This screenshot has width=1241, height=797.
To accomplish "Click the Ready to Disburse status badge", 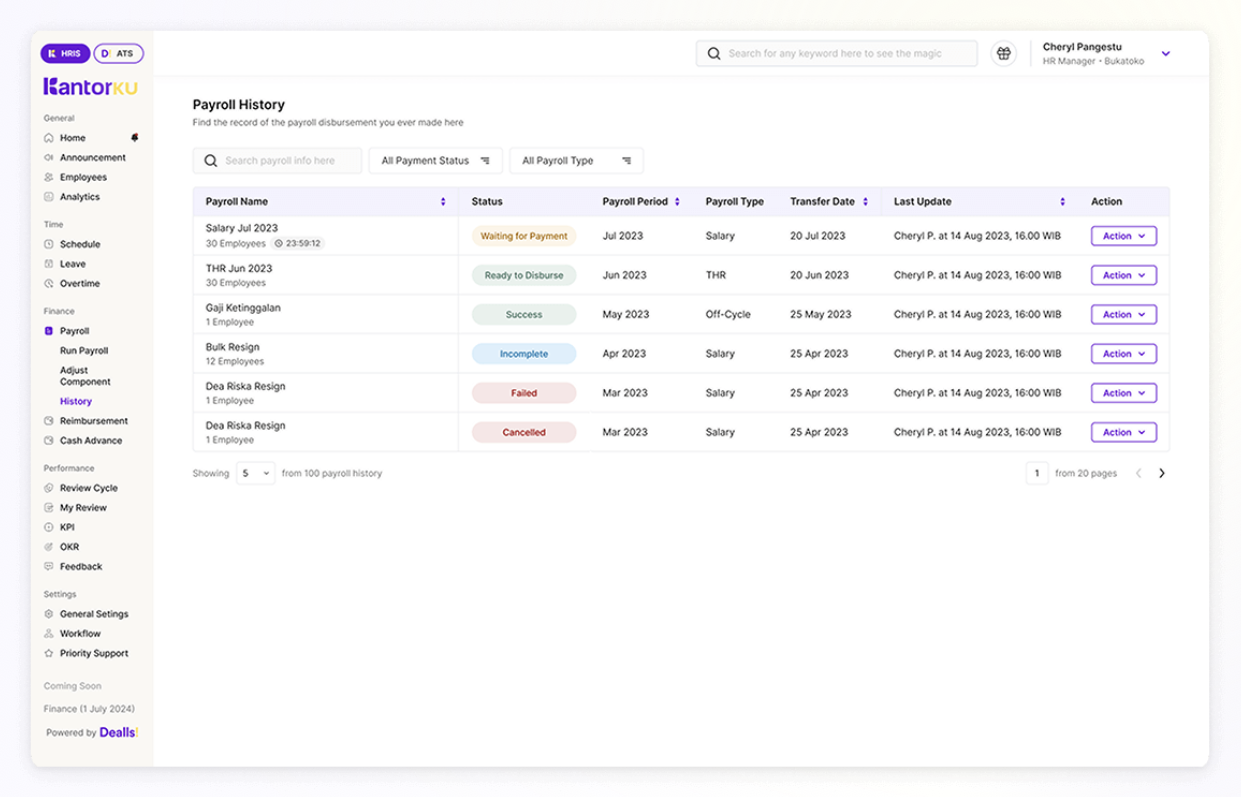I will point(524,275).
